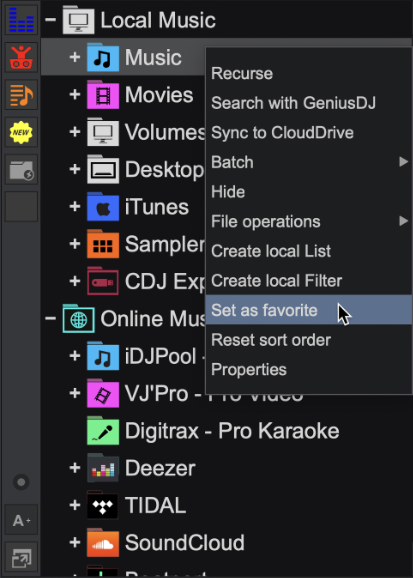The image size is (413, 578).
Task: Select Digitrax - Pro Karaoke folder
Action: point(213,431)
